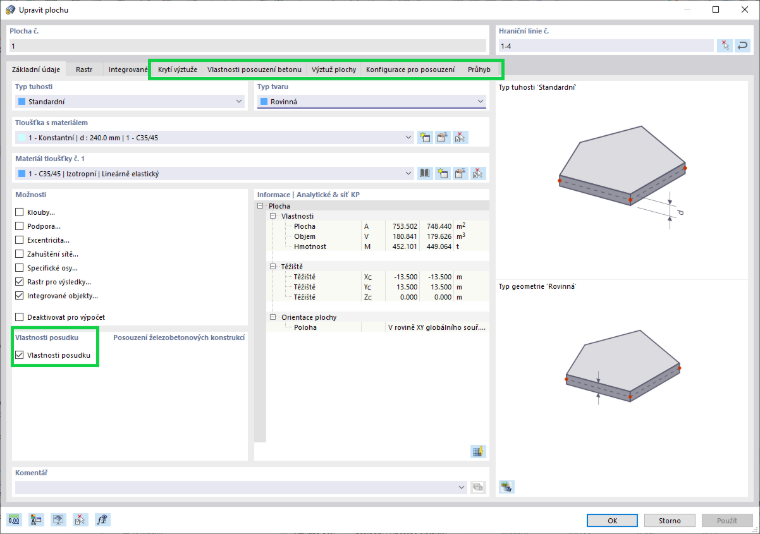Confirm with the OK button
This screenshot has width=760, height=534.
coord(612,520)
